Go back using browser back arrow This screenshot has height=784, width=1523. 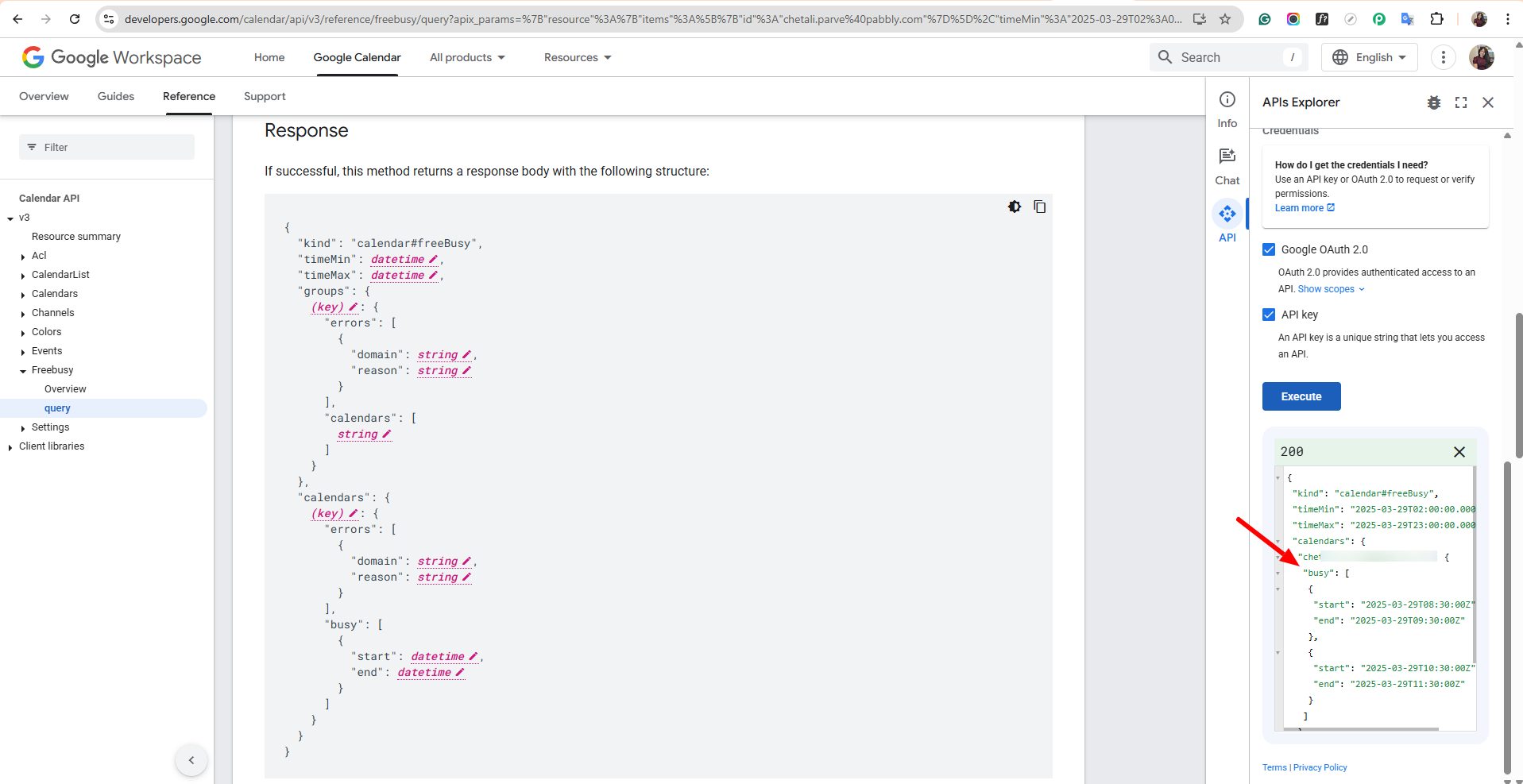[x=17, y=19]
